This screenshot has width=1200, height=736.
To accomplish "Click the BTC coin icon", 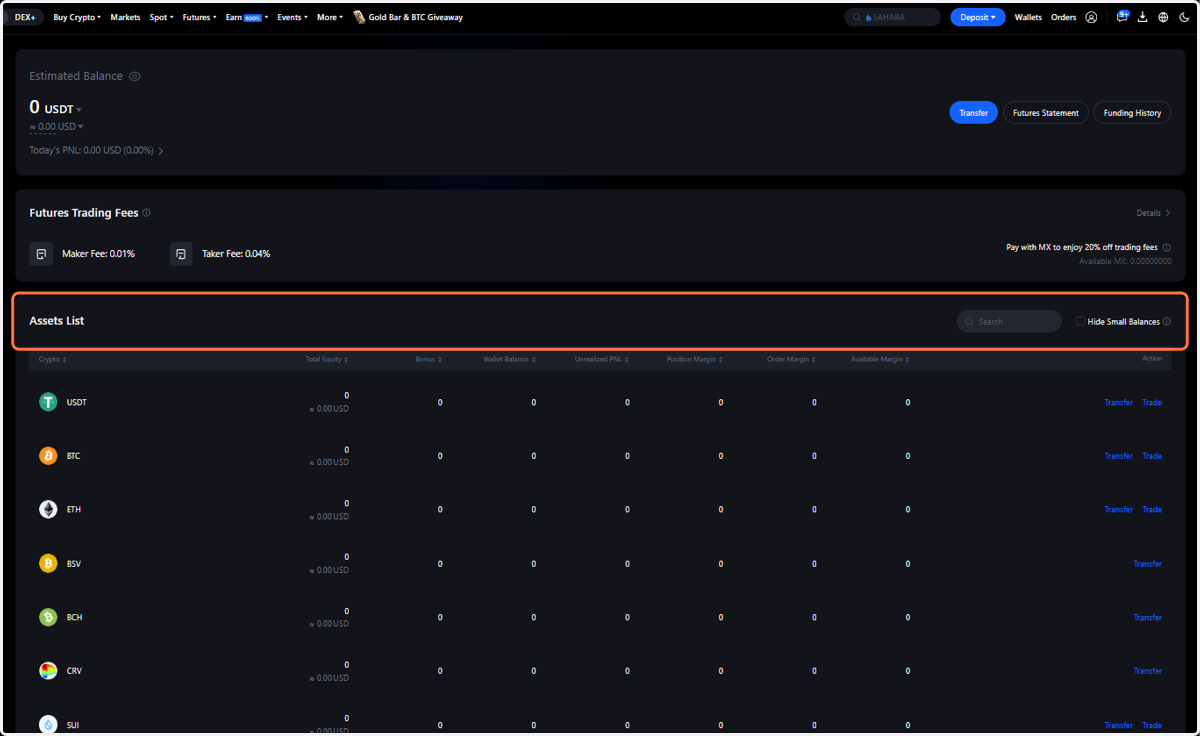I will pyautogui.click(x=48, y=456).
